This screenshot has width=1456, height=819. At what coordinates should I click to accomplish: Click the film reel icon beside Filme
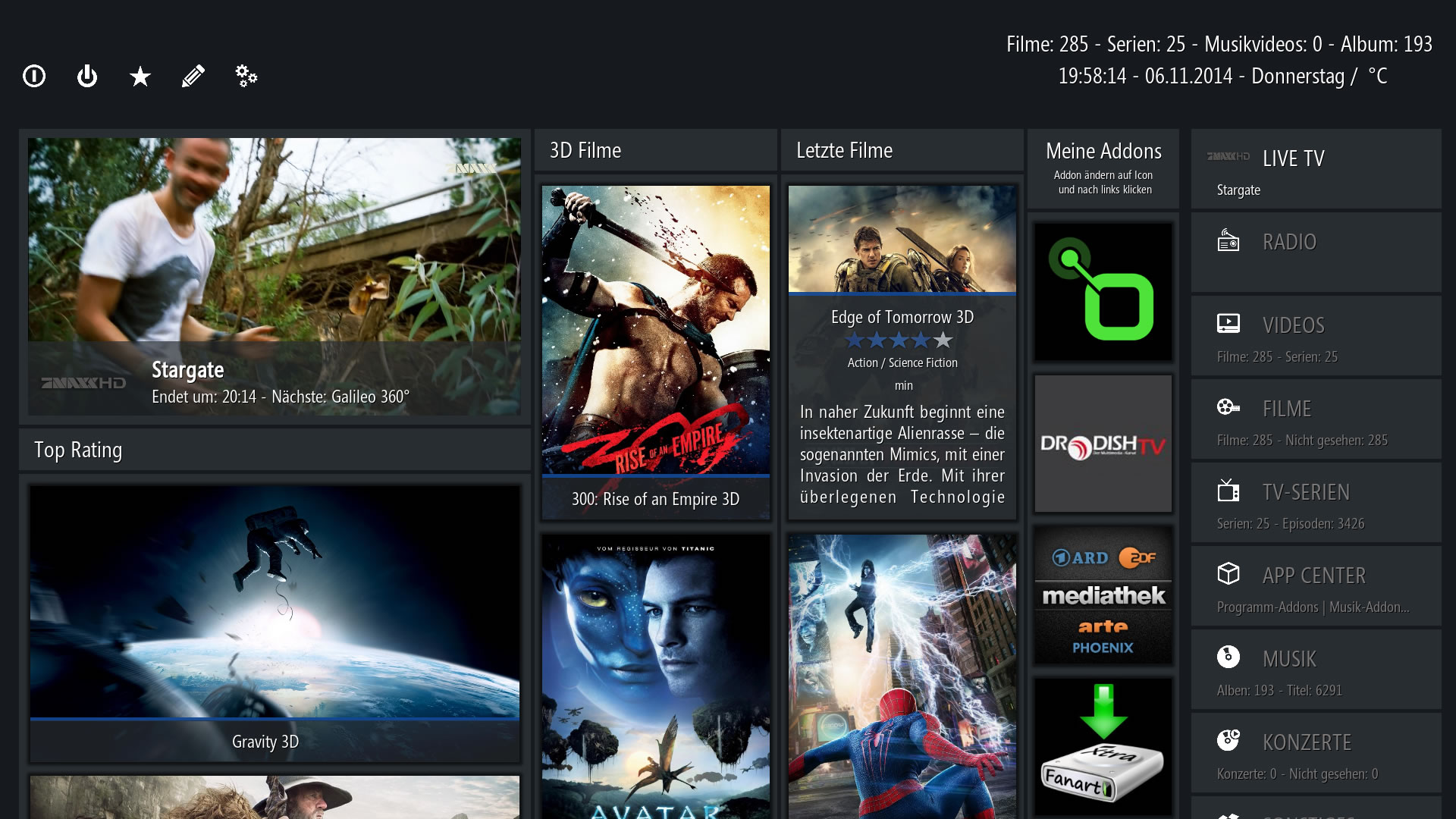[x=1228, y=407]
